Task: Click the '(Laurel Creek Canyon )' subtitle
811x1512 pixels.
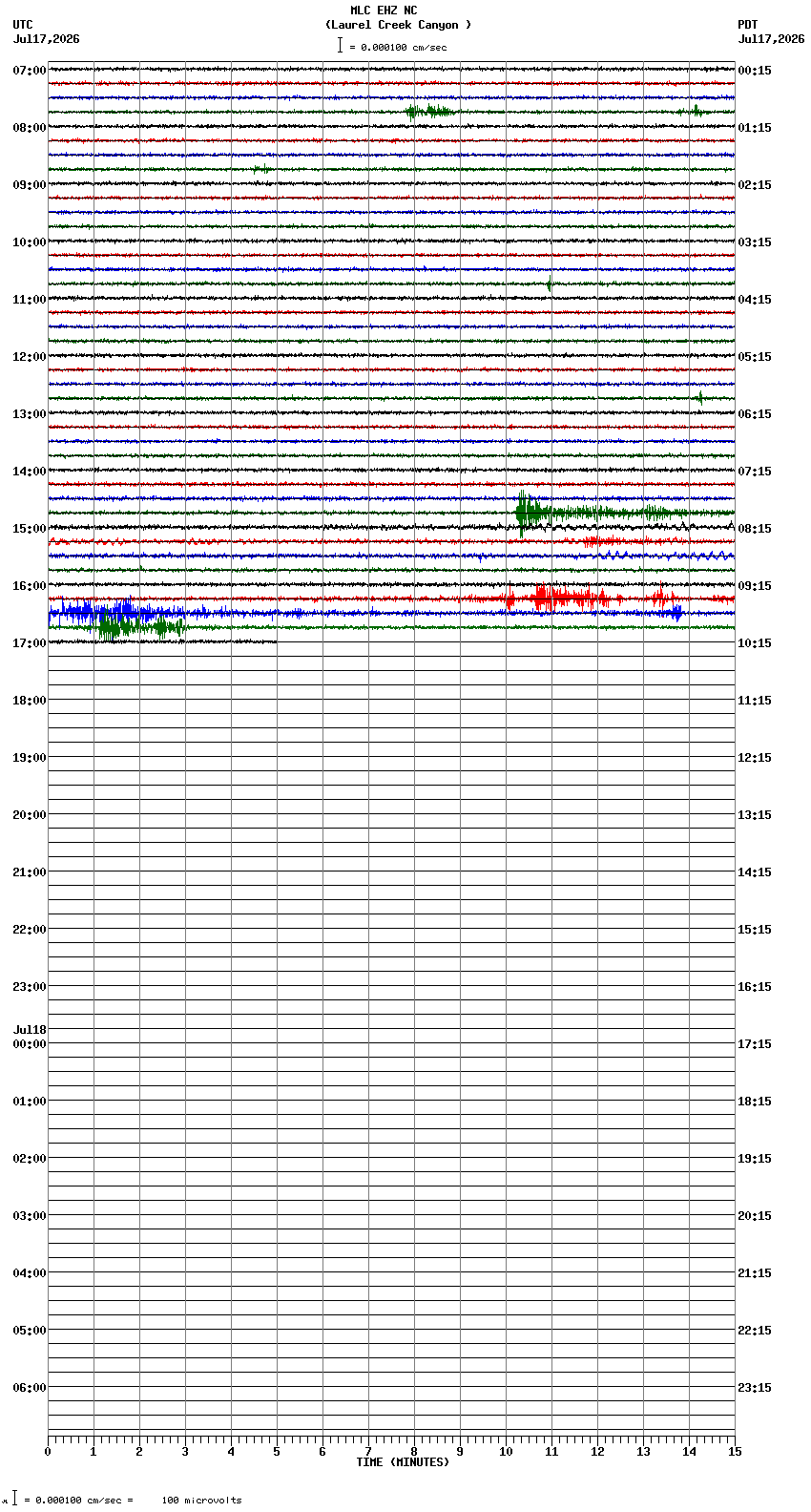Action: tap(398, 25)
